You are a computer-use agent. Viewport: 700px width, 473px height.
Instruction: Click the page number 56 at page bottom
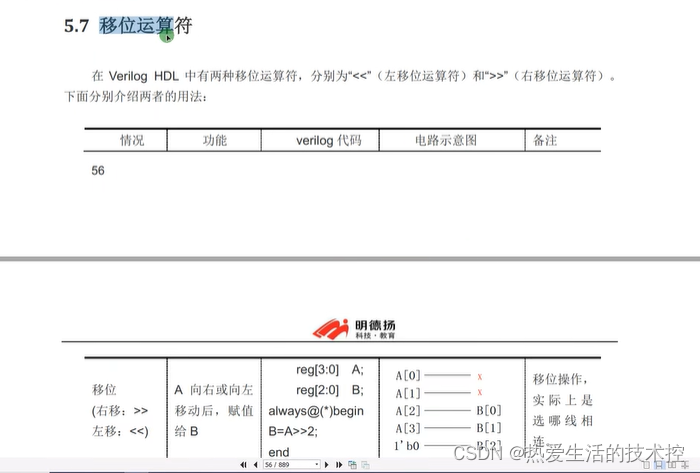click(x=98, y=171)
